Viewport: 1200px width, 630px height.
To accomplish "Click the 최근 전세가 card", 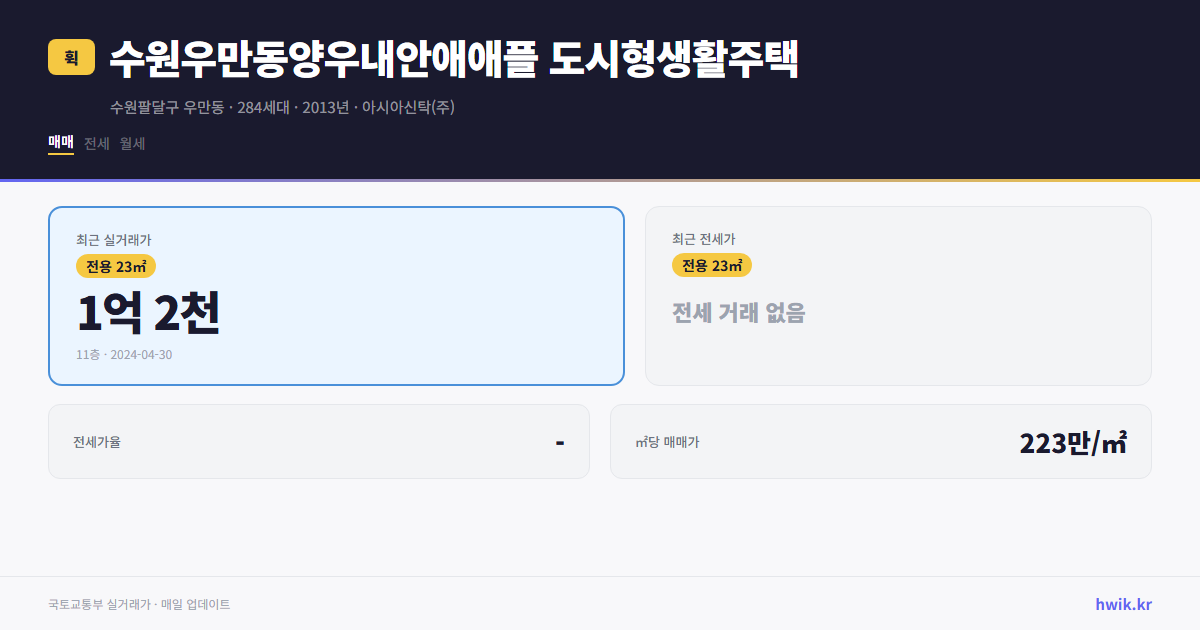I will click(898, 295).
